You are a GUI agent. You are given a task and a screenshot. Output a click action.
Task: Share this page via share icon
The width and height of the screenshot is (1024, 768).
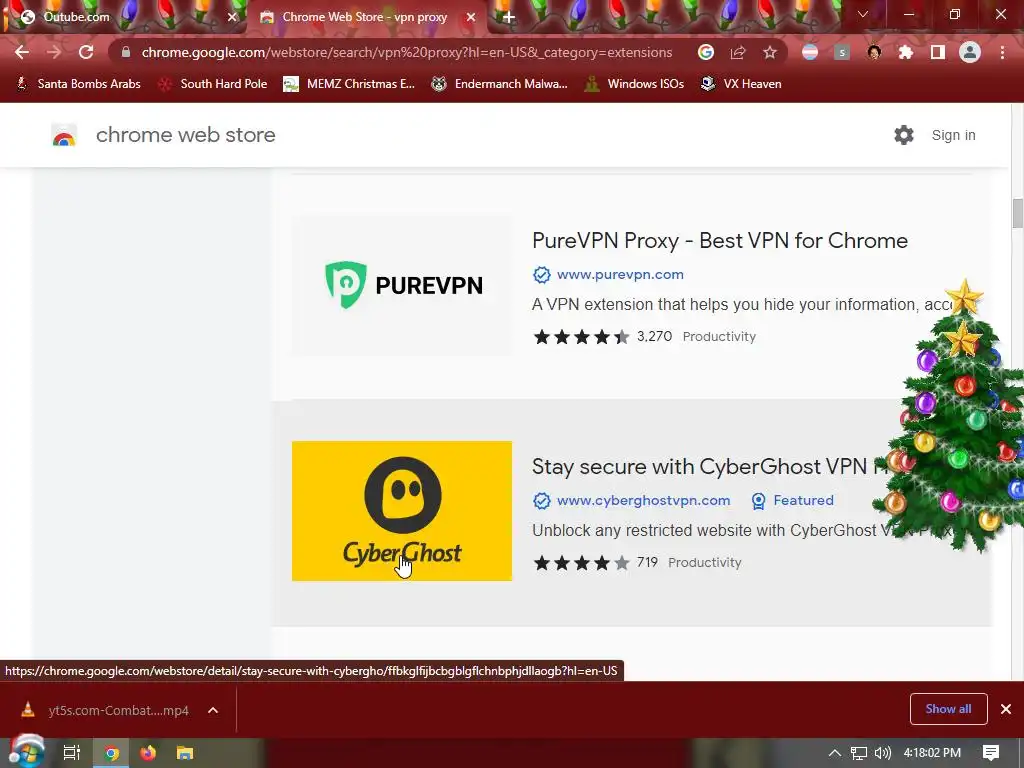738,52
